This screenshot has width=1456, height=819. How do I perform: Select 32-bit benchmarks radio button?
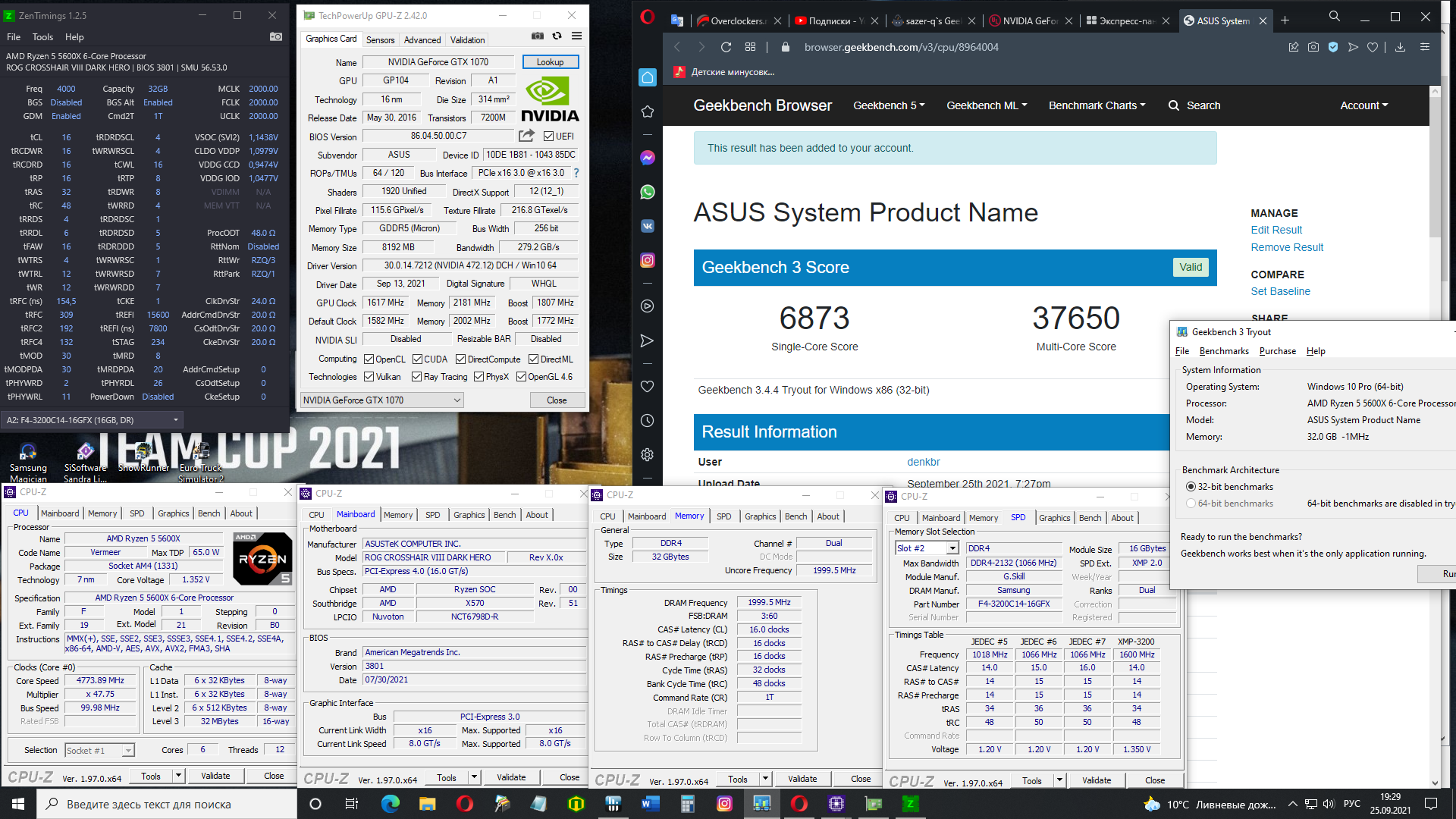(x=1191, y=487)
